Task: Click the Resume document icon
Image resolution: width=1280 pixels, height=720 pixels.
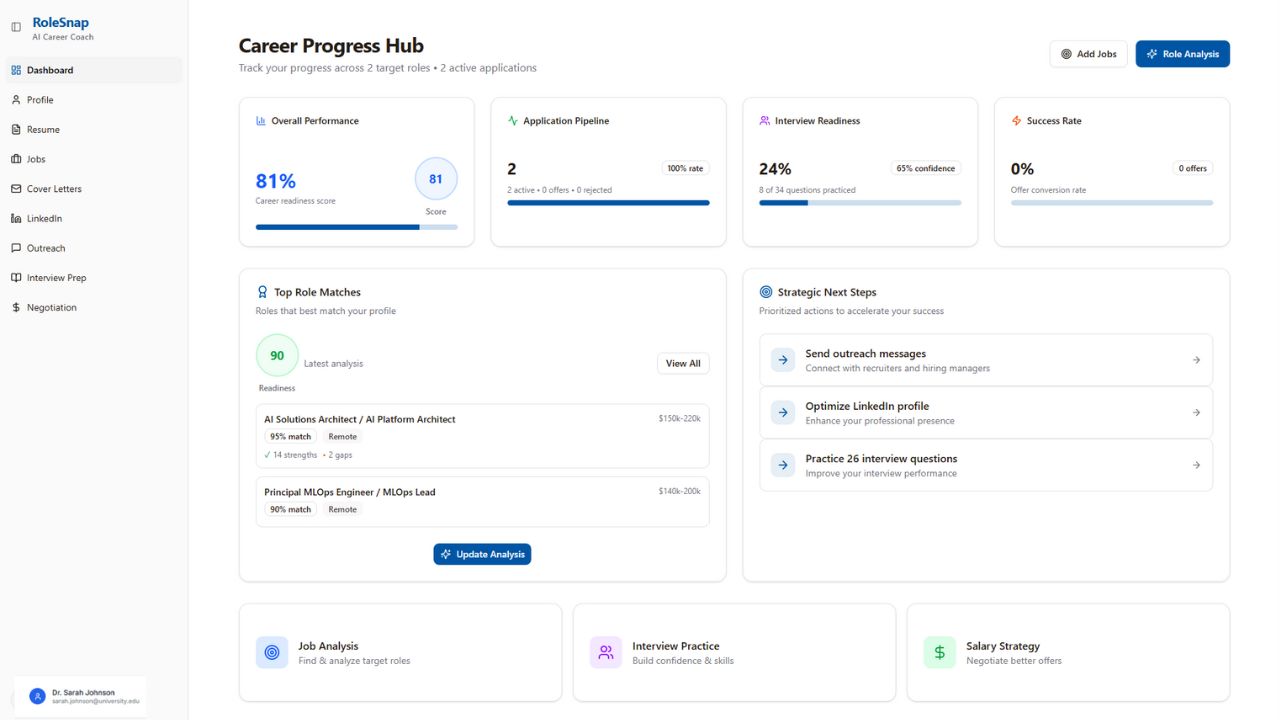Action: [x=16, y=130]
